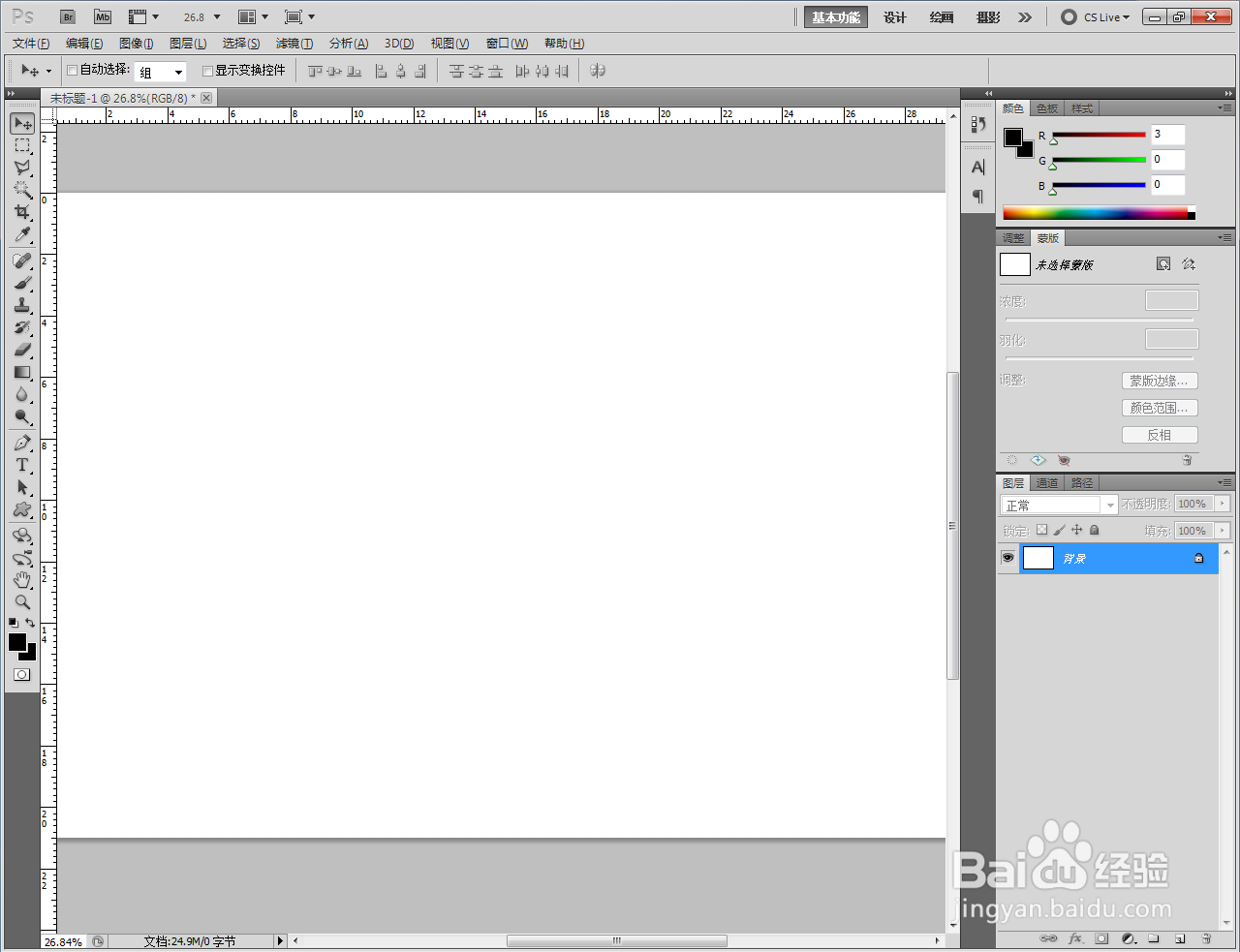
Task: Select the Crop tool
Action: click(x=22, y=212)
